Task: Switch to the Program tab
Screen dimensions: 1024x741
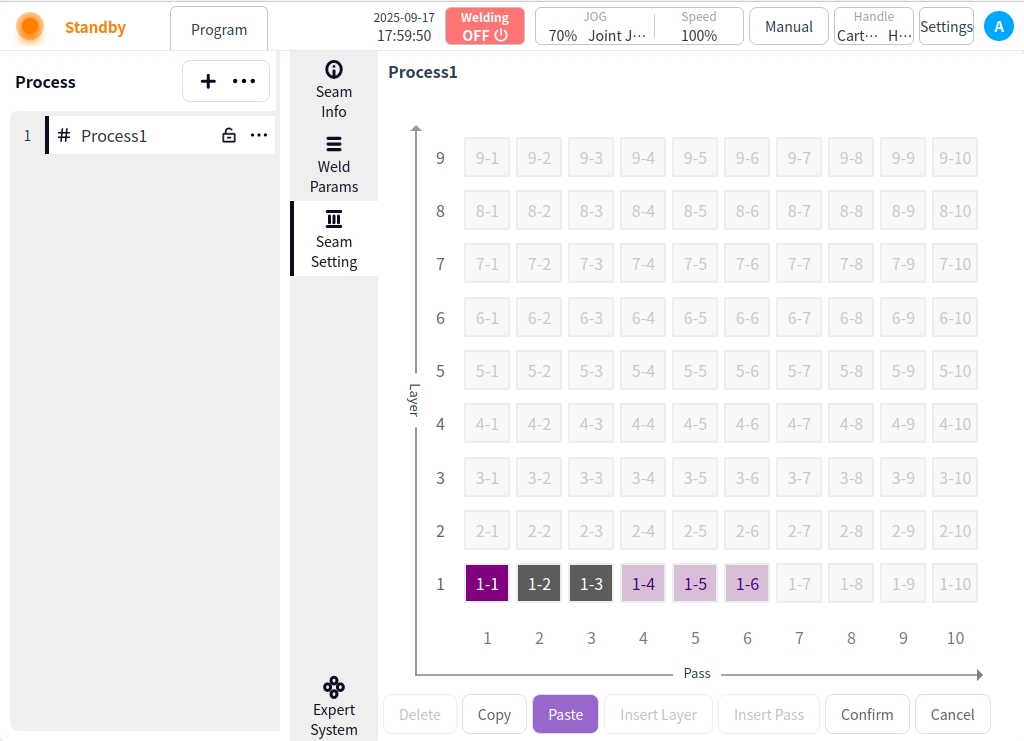Action: coord(219,29)
